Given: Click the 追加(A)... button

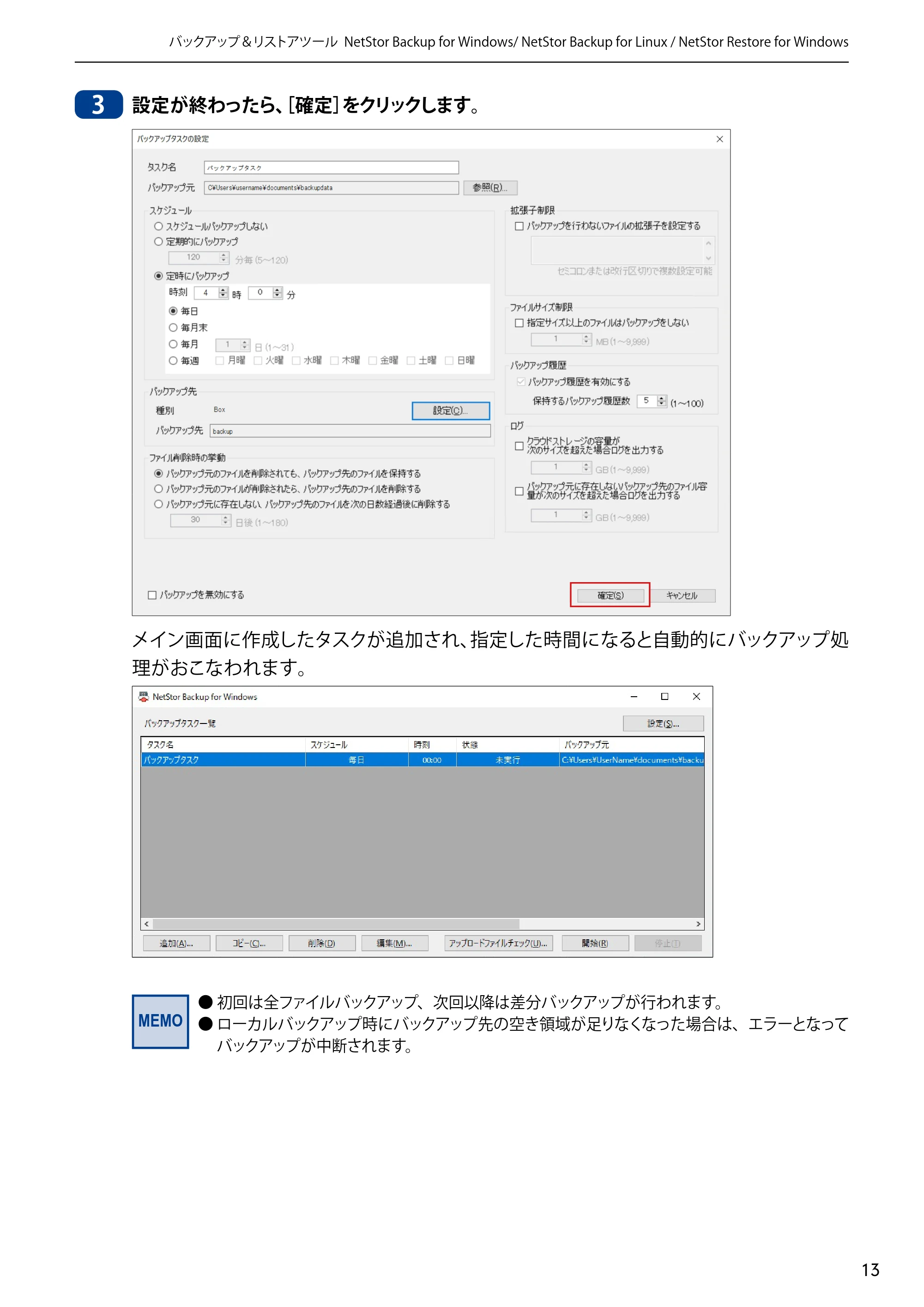Looking at the screenshot, I should pyautogui.click(x=176, y=943).
